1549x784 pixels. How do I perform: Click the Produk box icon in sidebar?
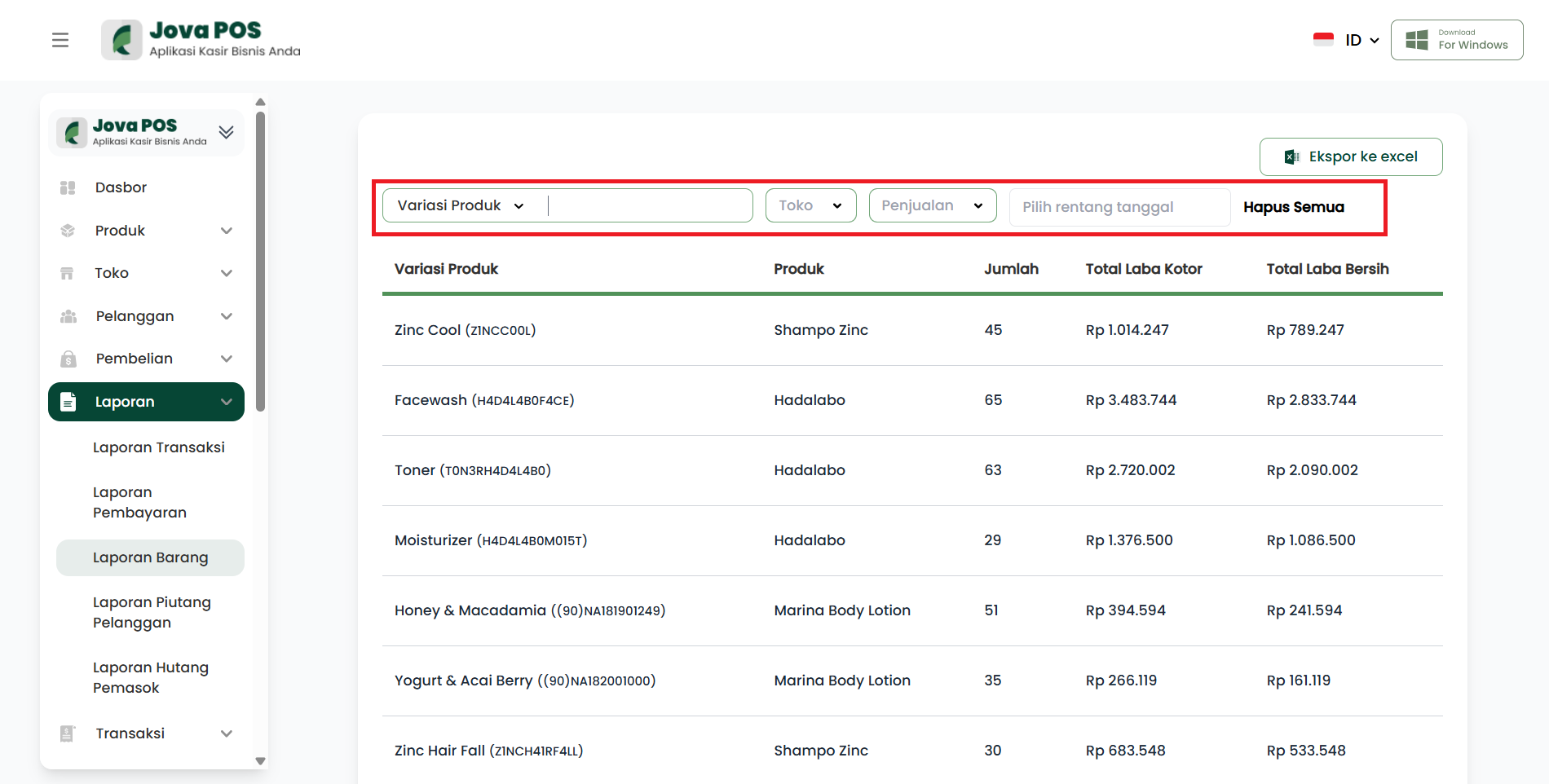point(68,231)
